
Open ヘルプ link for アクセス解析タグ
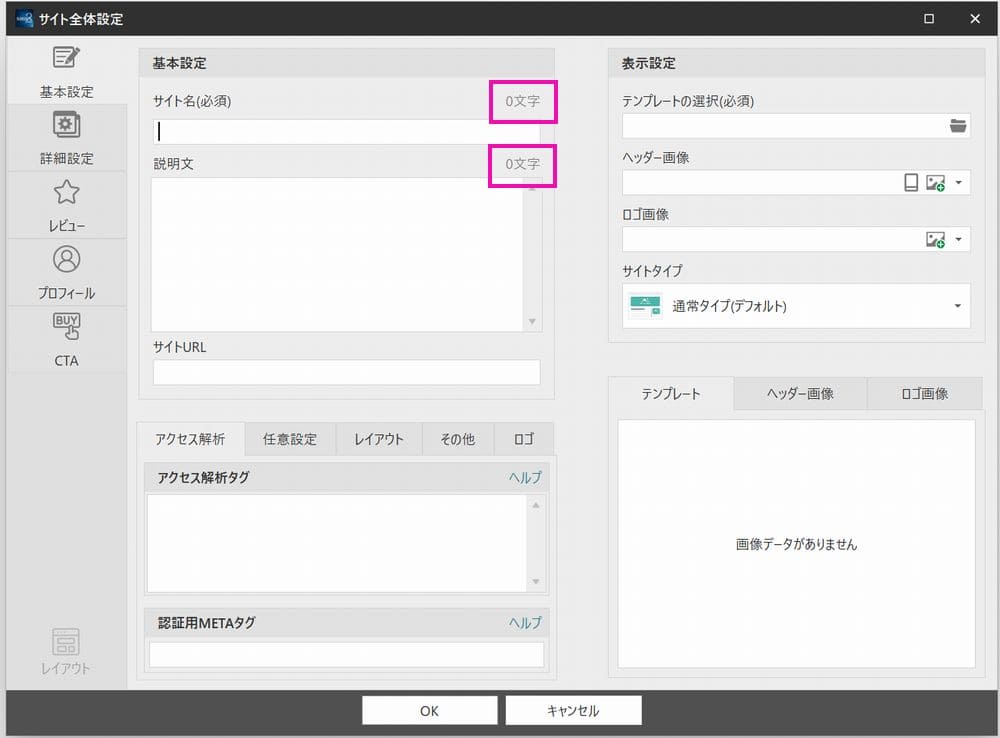[x=525, y=478]
